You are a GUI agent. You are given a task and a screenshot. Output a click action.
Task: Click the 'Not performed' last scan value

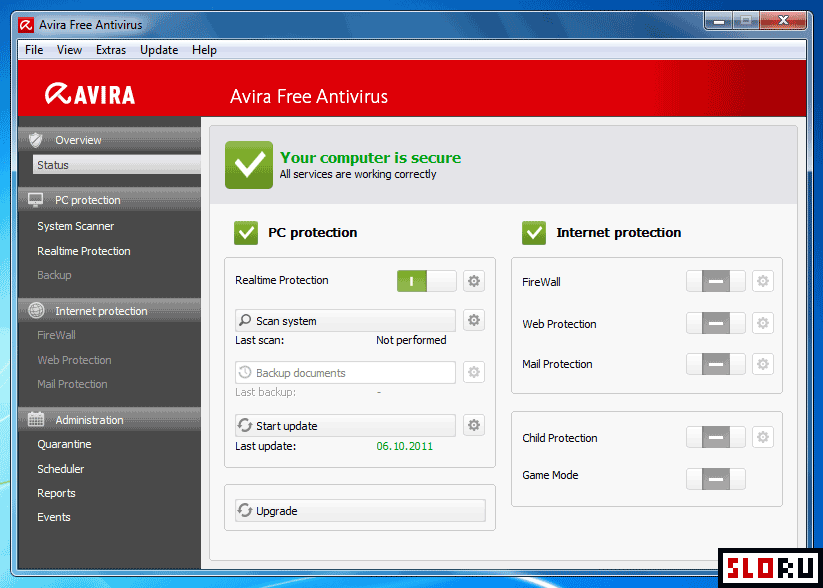tap(411, 340)
